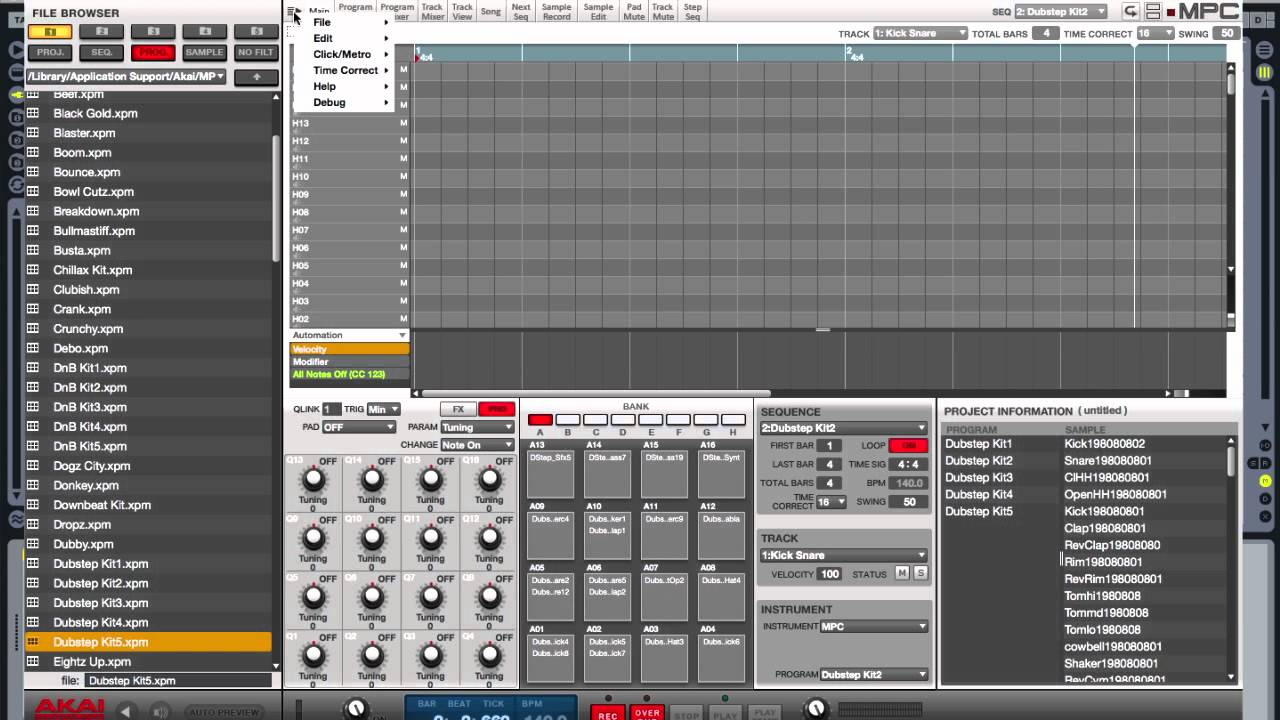The height and width of the screenshot is (720, 1280).
Task: Click the split-panel layout icon near MPC logo
Action: 1153,12
